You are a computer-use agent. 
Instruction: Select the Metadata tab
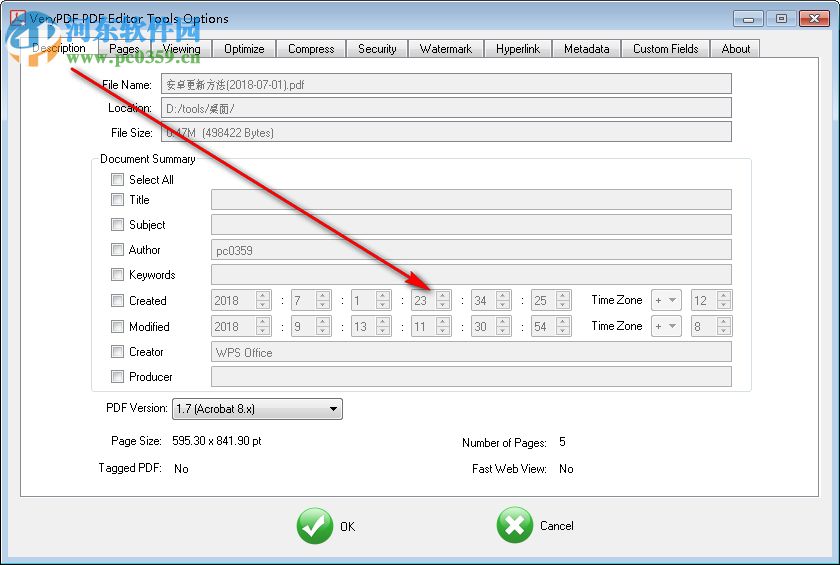(587, 49)
